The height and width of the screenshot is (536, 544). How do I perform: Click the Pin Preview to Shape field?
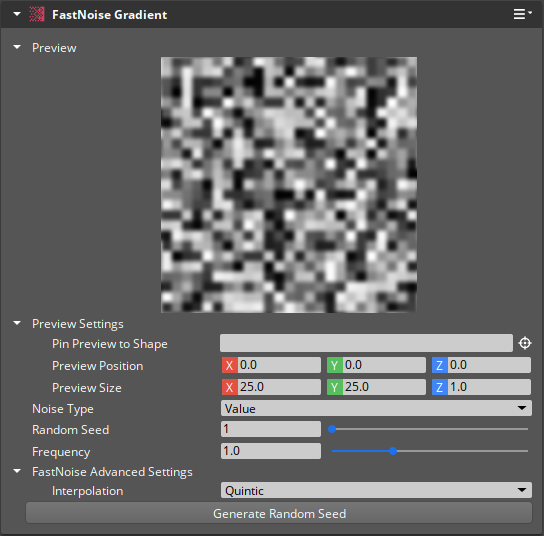pos(366,343)
